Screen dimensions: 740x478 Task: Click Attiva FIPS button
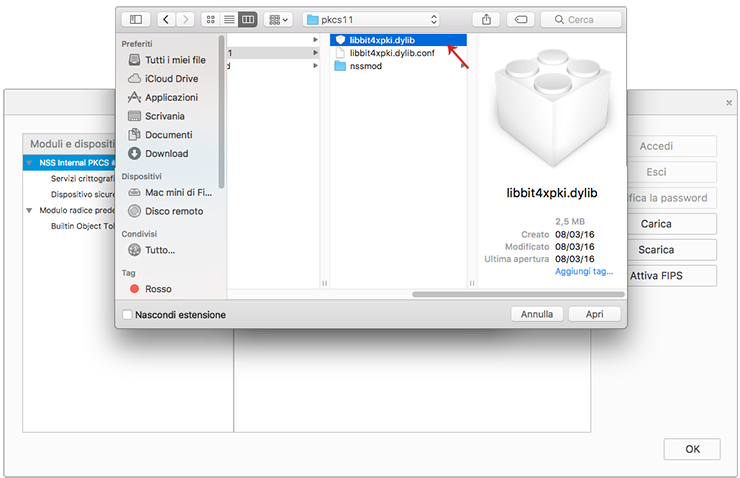pos(672,276)
